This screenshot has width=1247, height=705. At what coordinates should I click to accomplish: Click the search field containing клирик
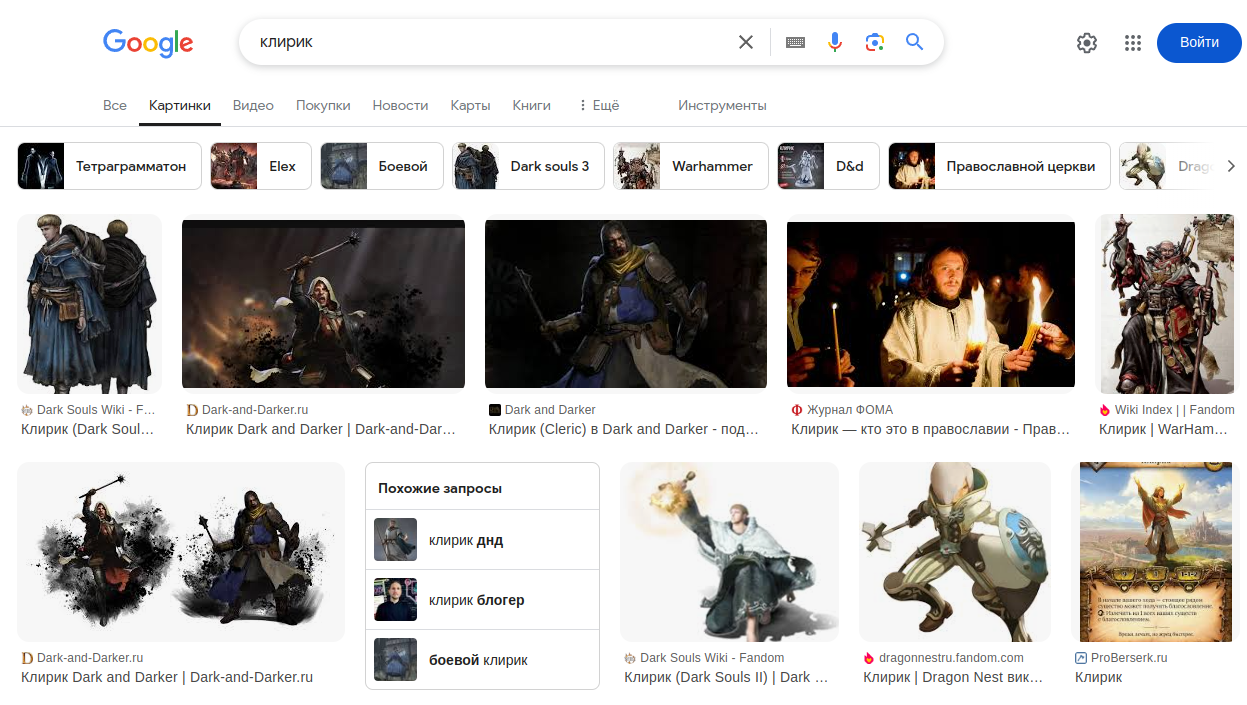(x=490, y=42)
